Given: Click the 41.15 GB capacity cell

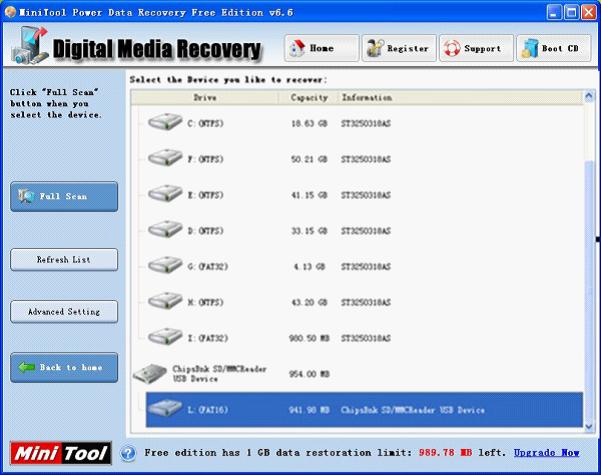Looking at the screenshot, I should 309,195.
